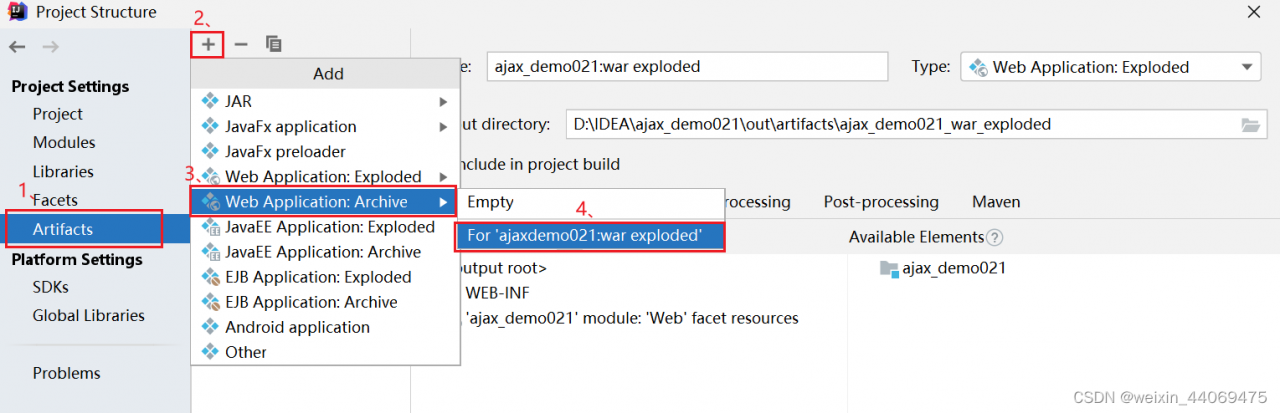Screen dimensions: 1280x413
Task: Click the back navigation arrow
Action: (17, 46)
